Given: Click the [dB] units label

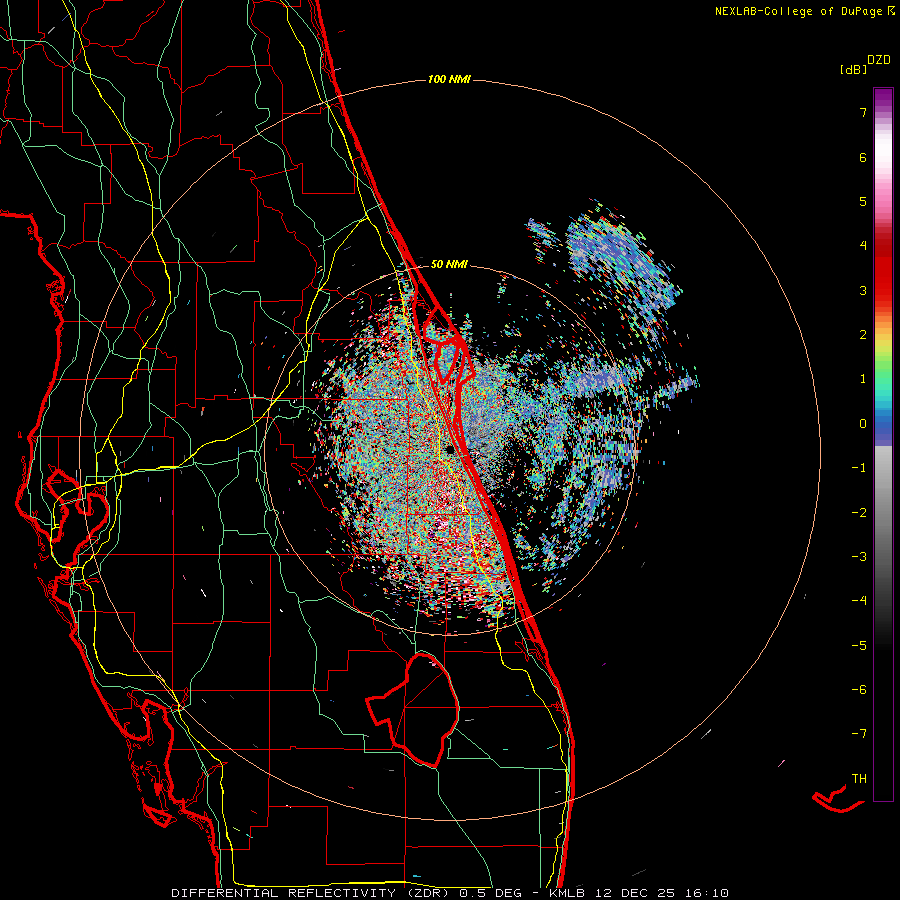Looking at the screenshot, I should [853, 69].
